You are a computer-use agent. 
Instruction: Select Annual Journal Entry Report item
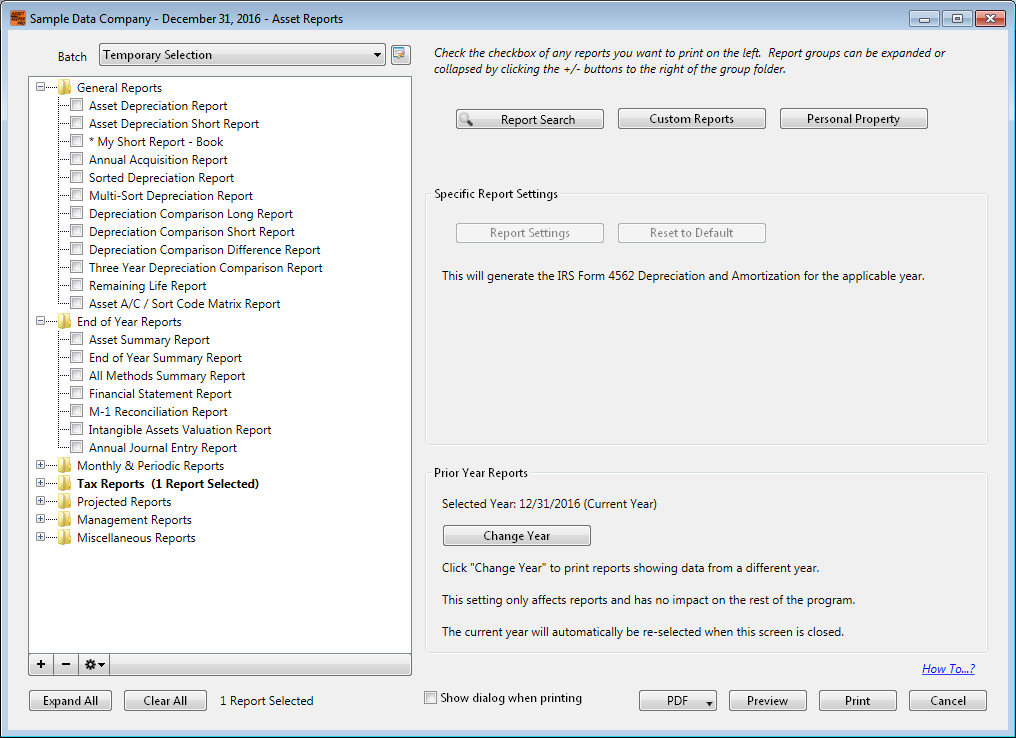[163, 448]
